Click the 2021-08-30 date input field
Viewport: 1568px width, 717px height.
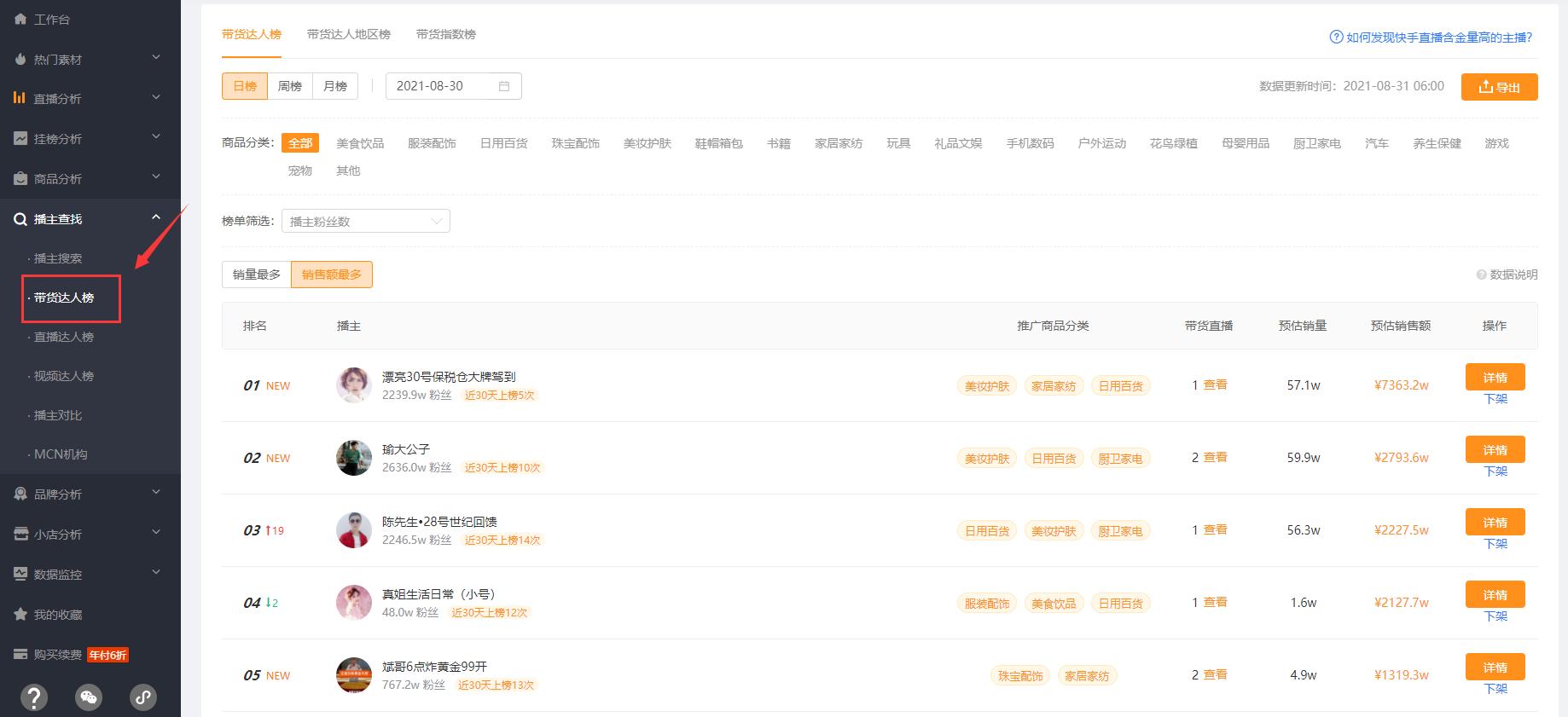pyautogui.click(x=454, y=86)
